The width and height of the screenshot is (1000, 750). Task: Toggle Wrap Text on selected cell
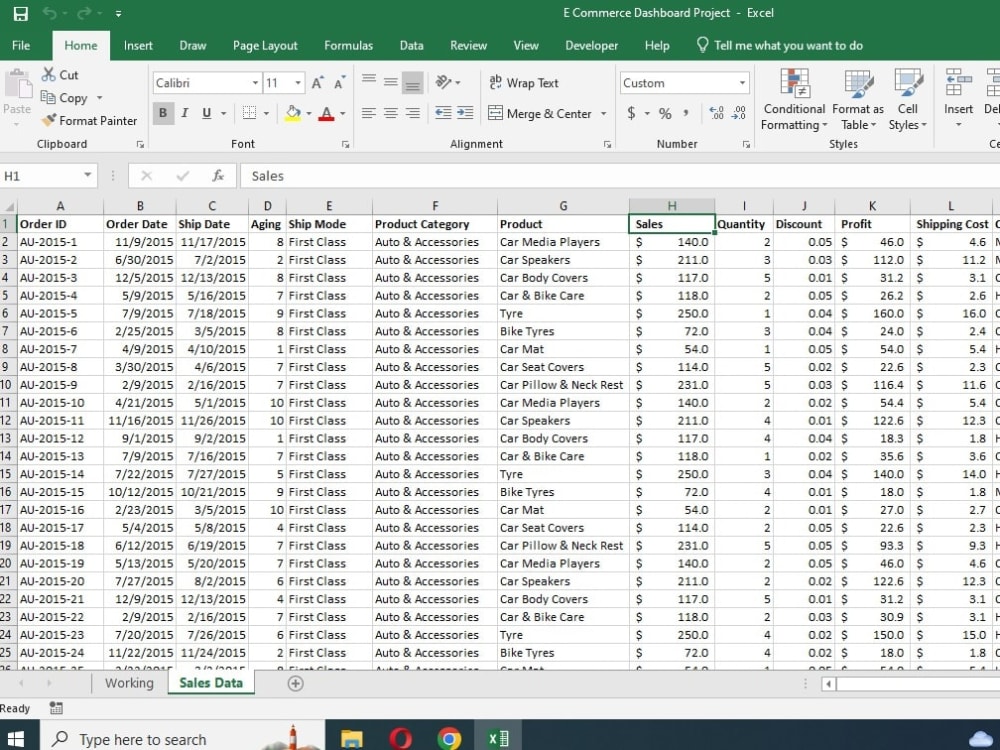[523, 83]
